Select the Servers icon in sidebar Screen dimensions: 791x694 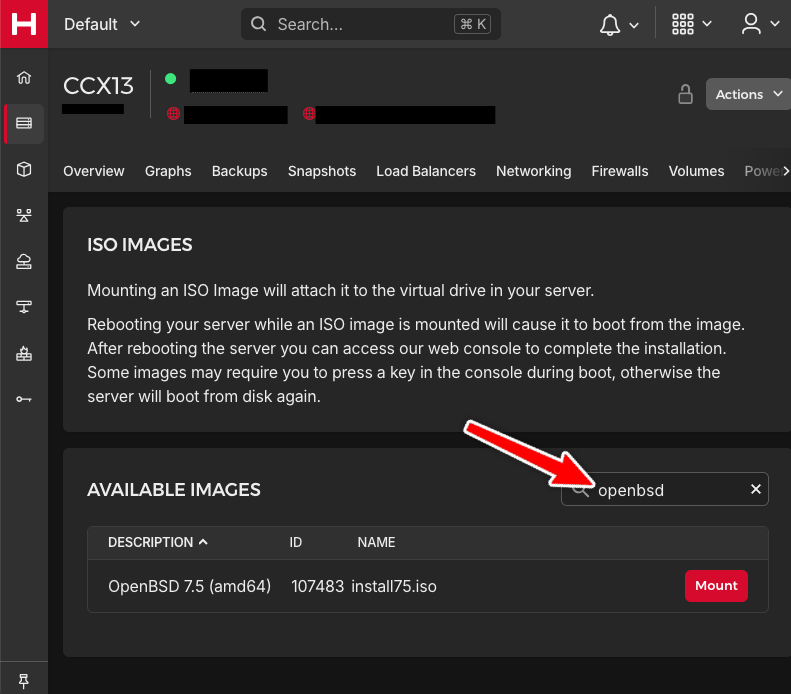tap(24, 124)
